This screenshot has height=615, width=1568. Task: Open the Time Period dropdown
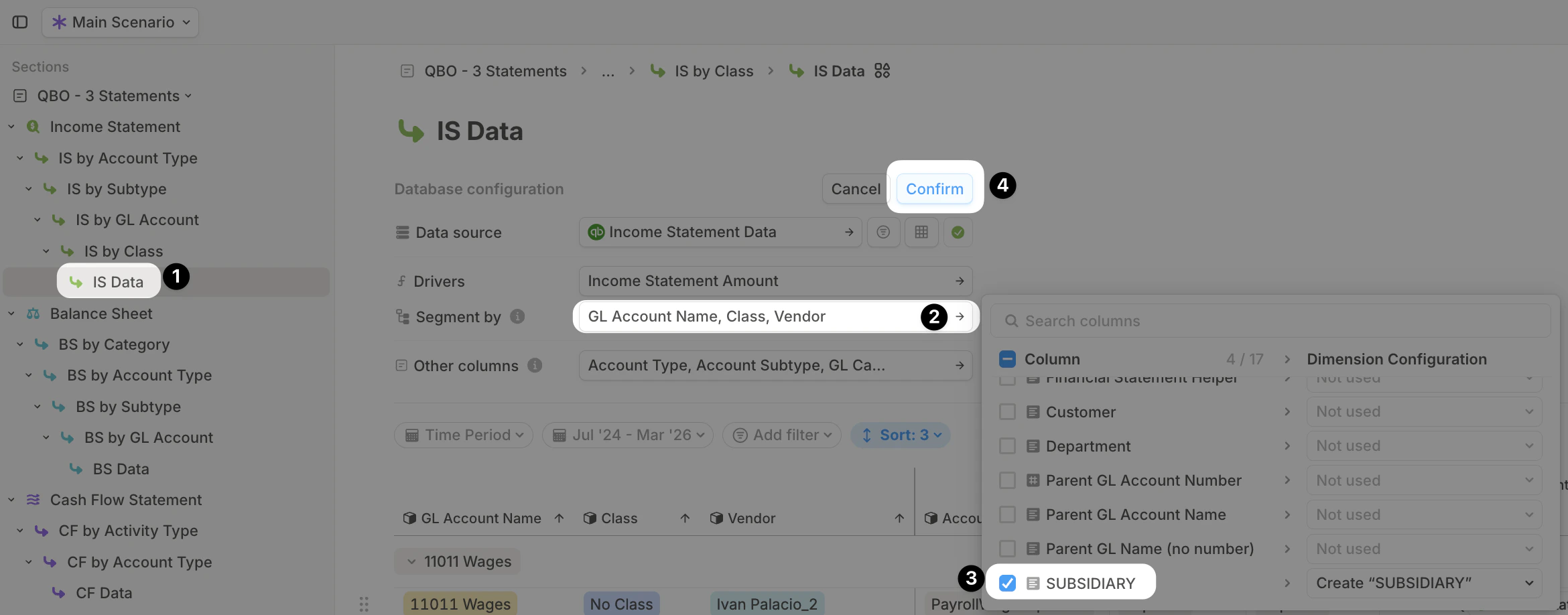(464, 435)
